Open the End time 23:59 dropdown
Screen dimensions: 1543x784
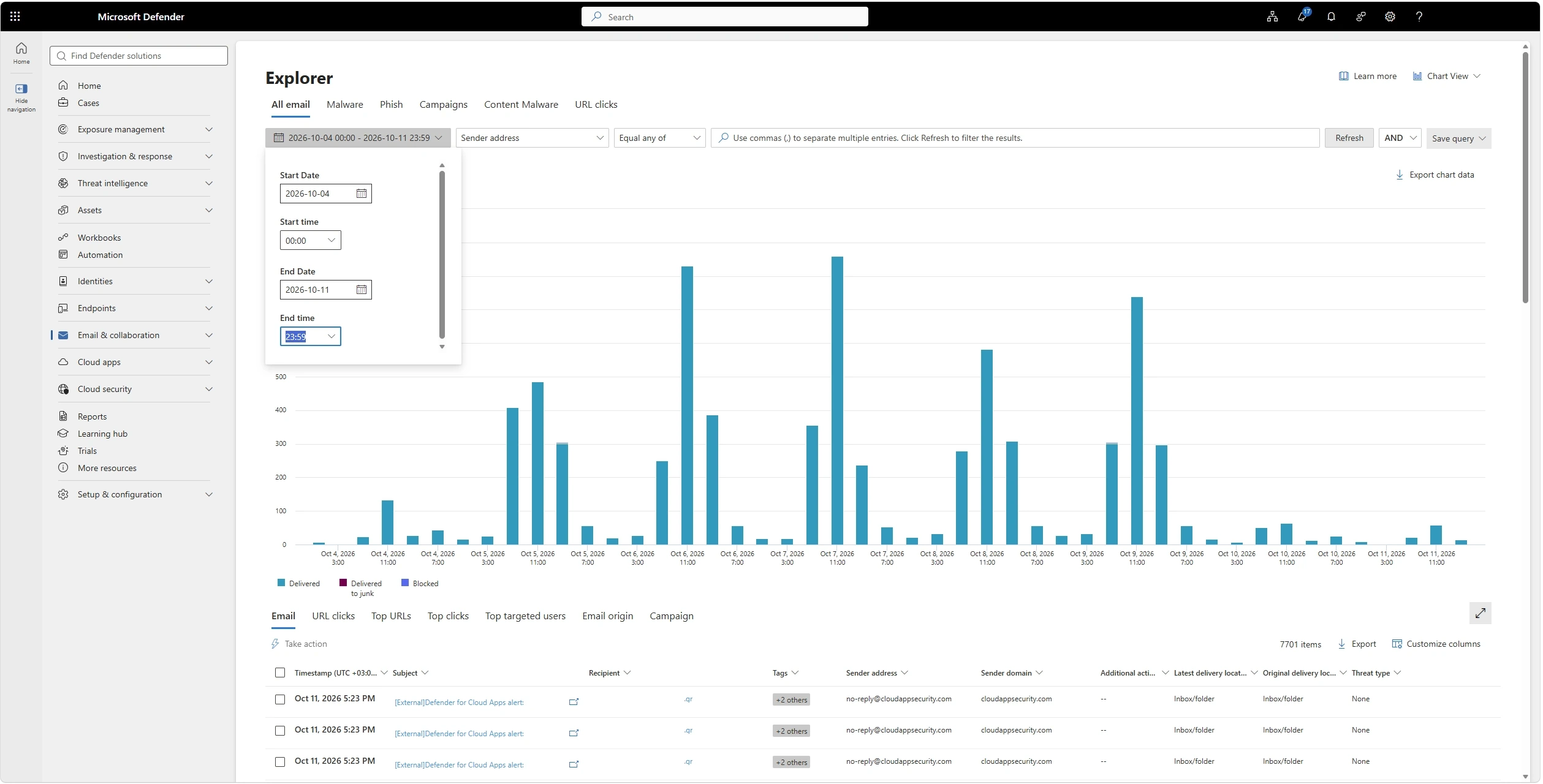pos(311,337)
